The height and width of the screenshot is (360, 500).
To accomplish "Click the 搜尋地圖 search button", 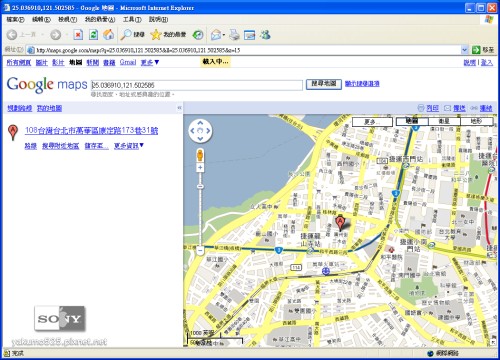I will (x=324, y=84).
